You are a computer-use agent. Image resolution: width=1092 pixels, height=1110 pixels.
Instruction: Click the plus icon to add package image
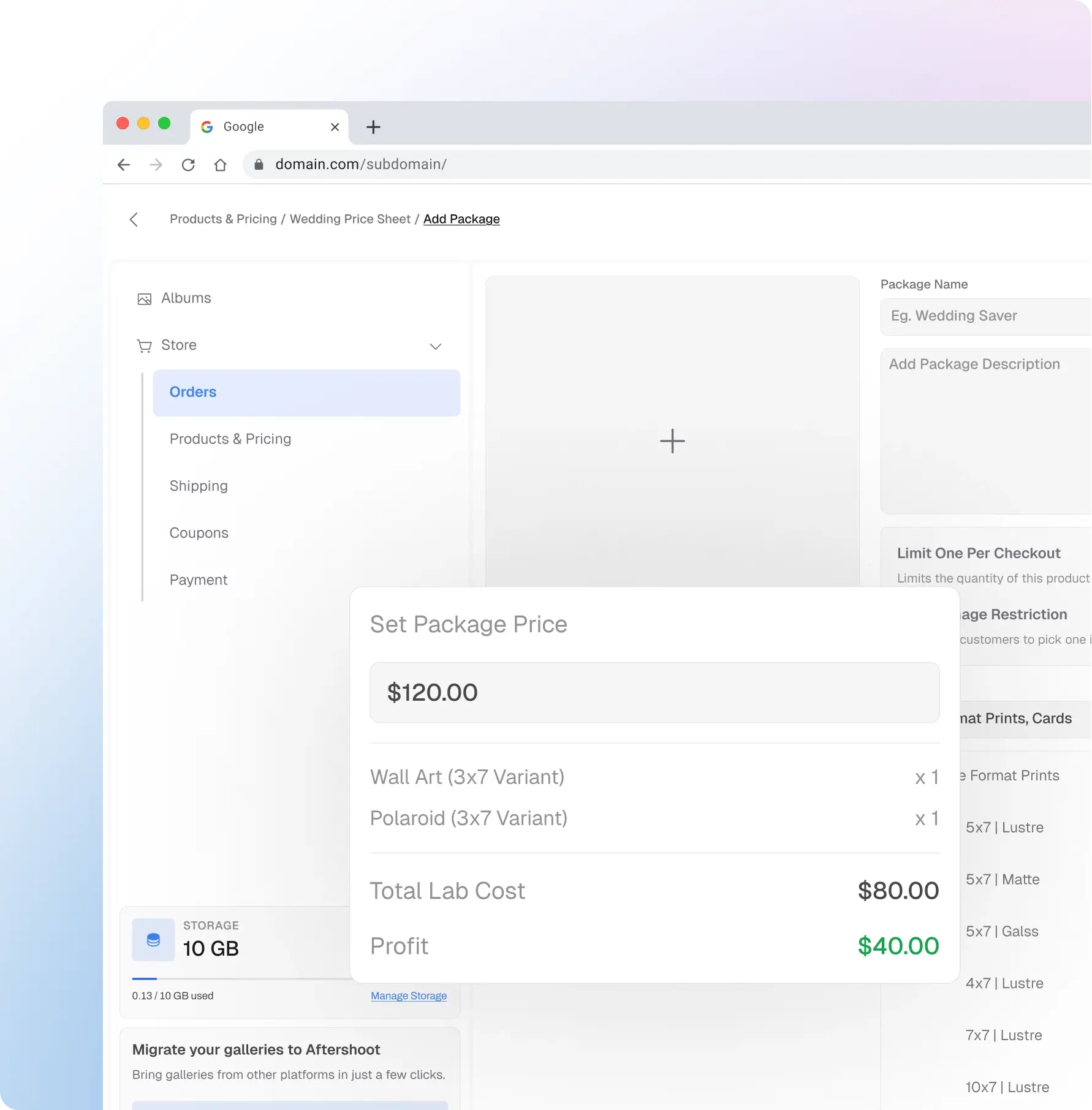point(672,441)
